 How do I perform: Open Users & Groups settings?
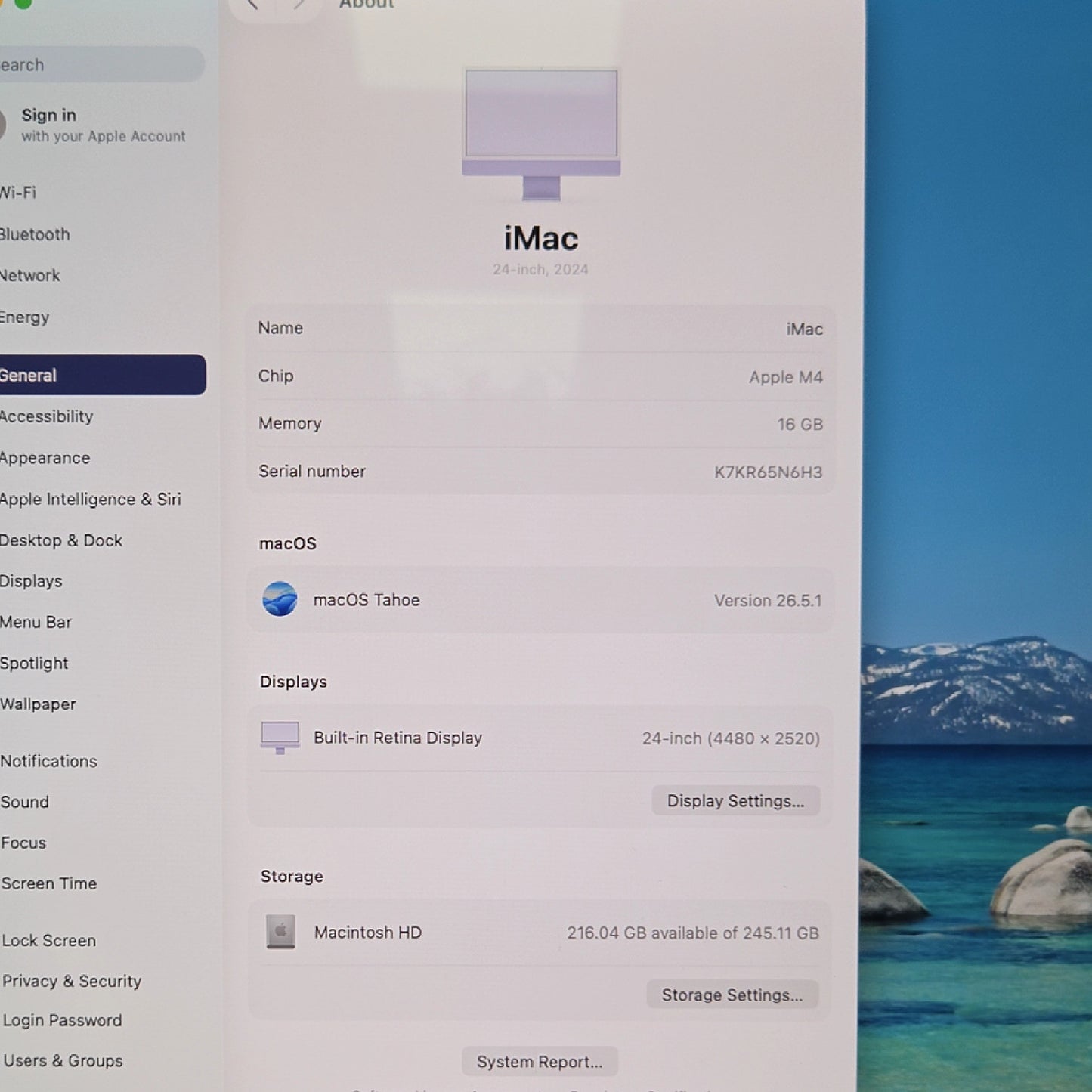click(63, 1061)
